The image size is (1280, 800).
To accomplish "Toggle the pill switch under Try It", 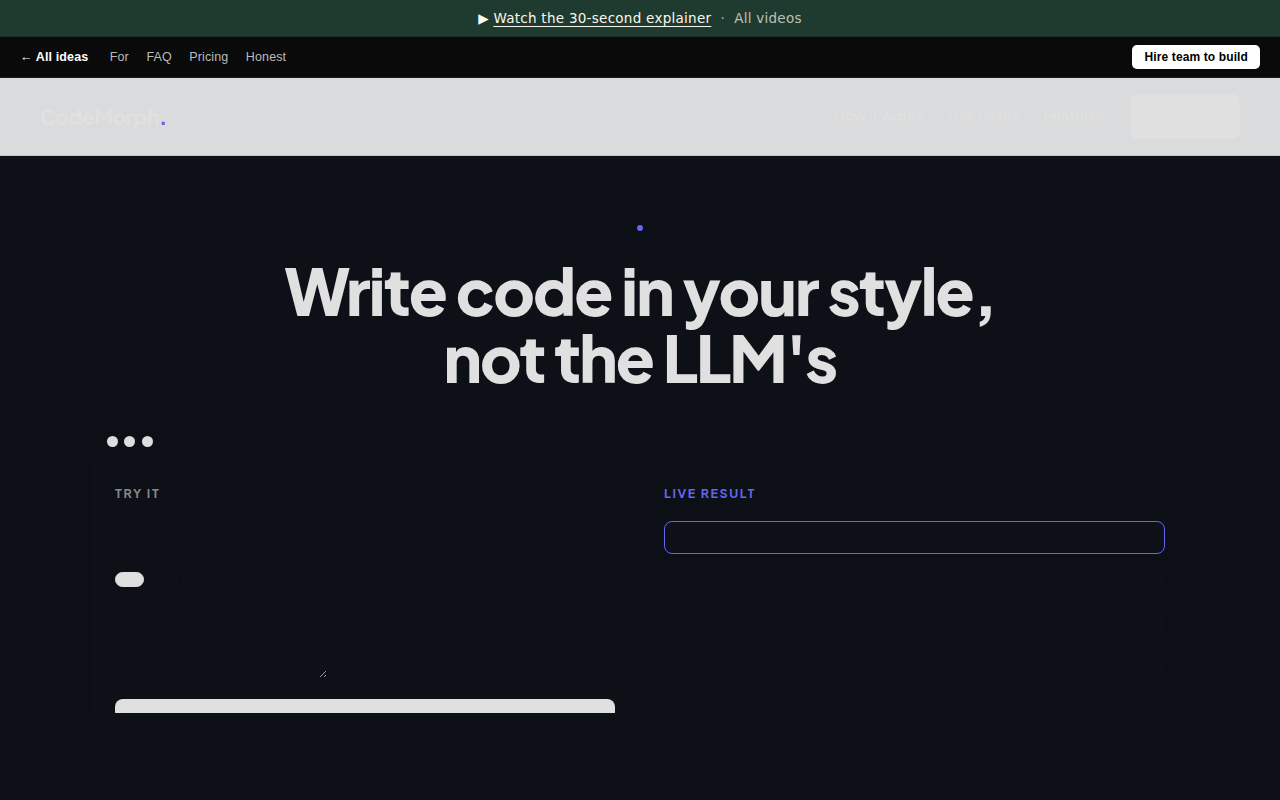I will click(x=129, y=579).
